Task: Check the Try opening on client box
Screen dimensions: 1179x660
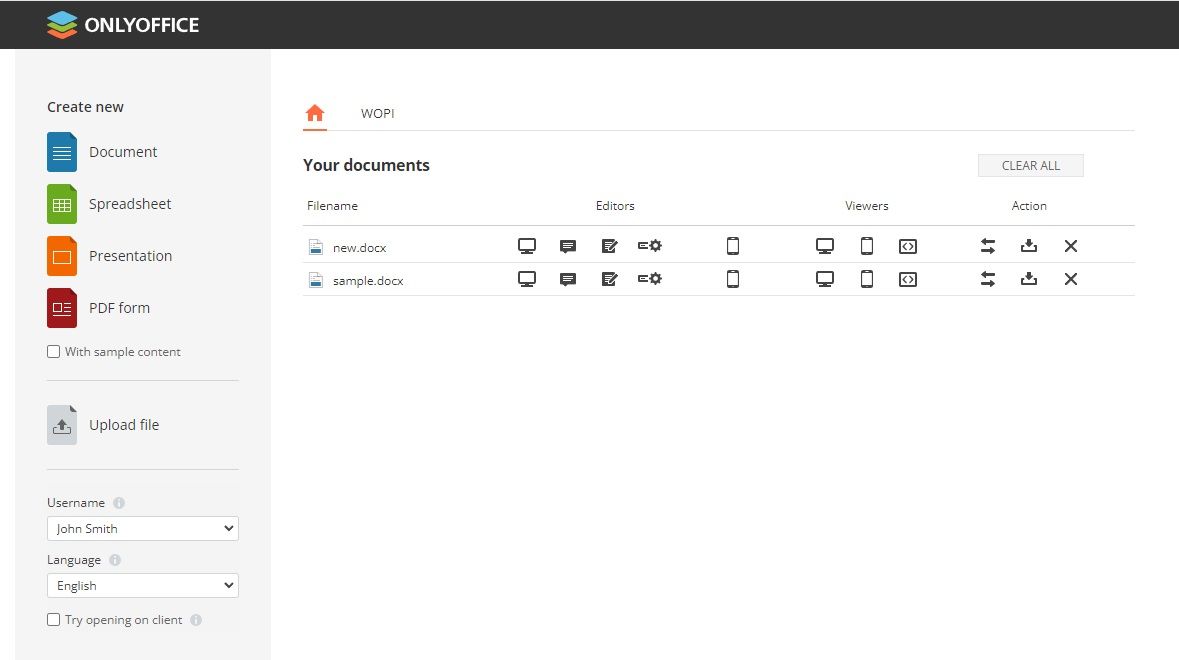Action: tap(53, 619)
